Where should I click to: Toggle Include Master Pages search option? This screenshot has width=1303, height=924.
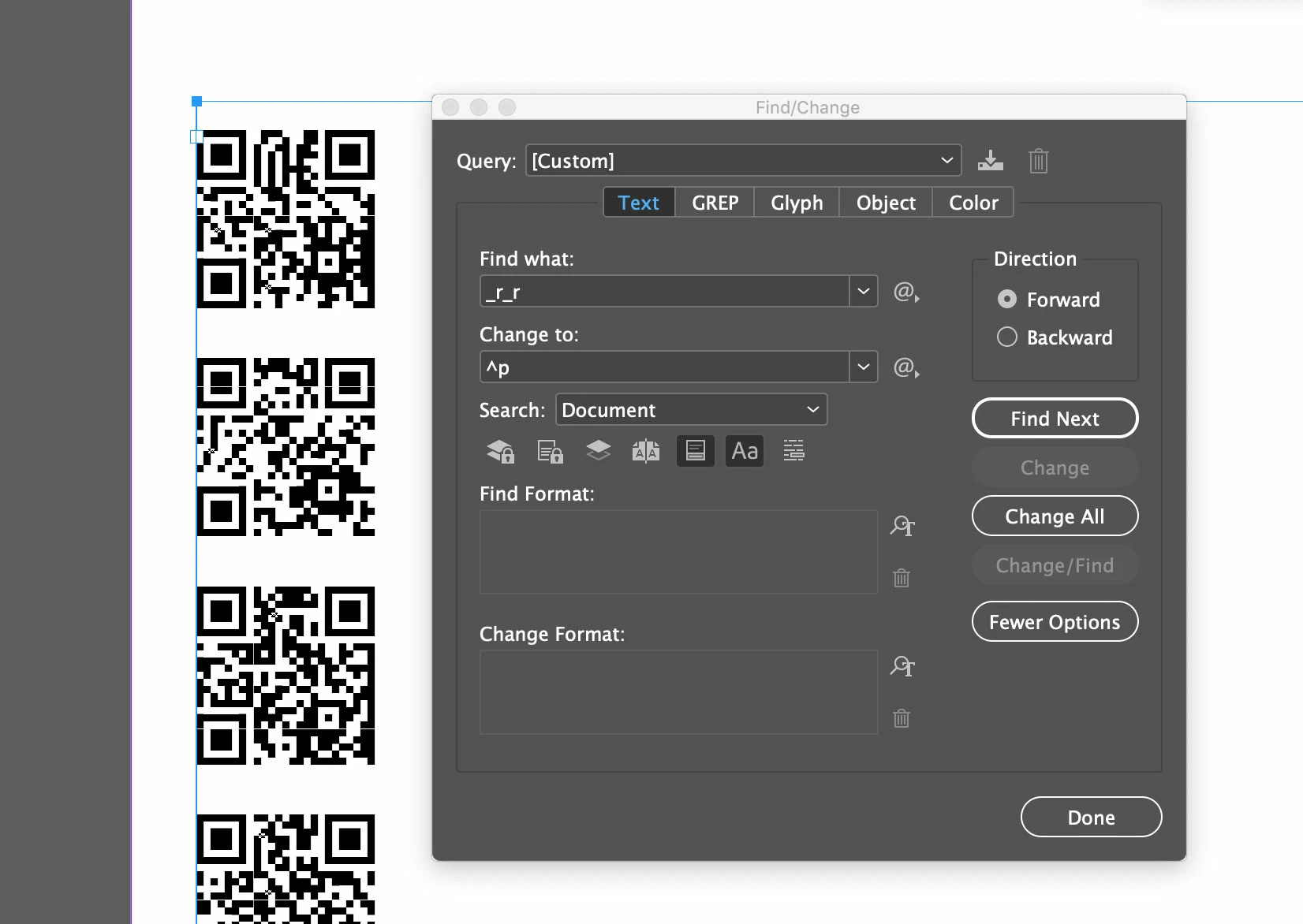(646, 451)
